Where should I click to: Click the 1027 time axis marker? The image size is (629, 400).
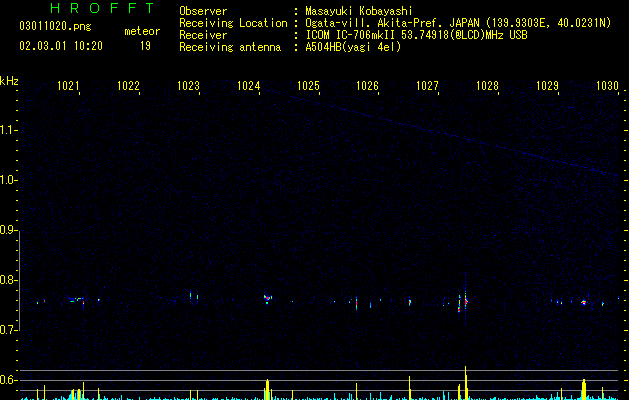tap(427, 86)
